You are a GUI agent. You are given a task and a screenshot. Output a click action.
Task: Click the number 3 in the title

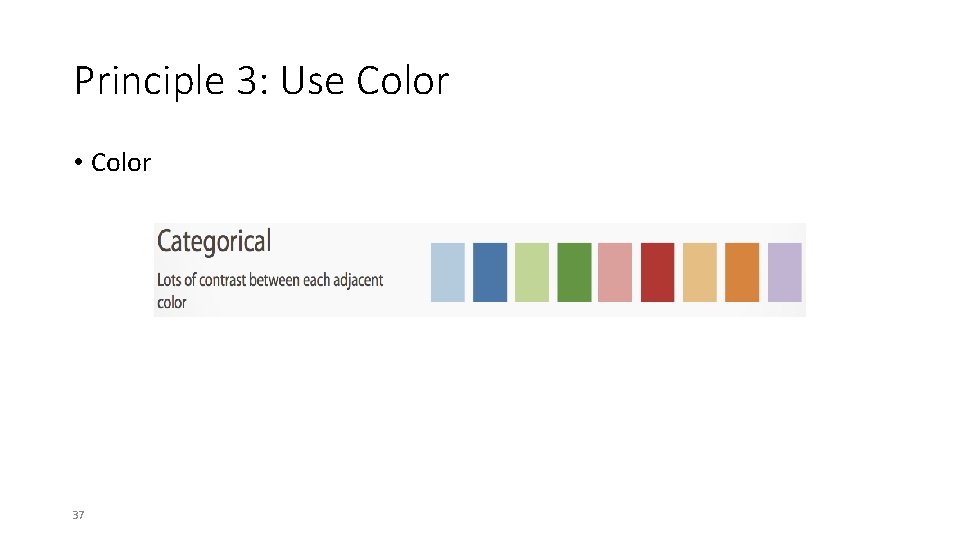[248, 81]
